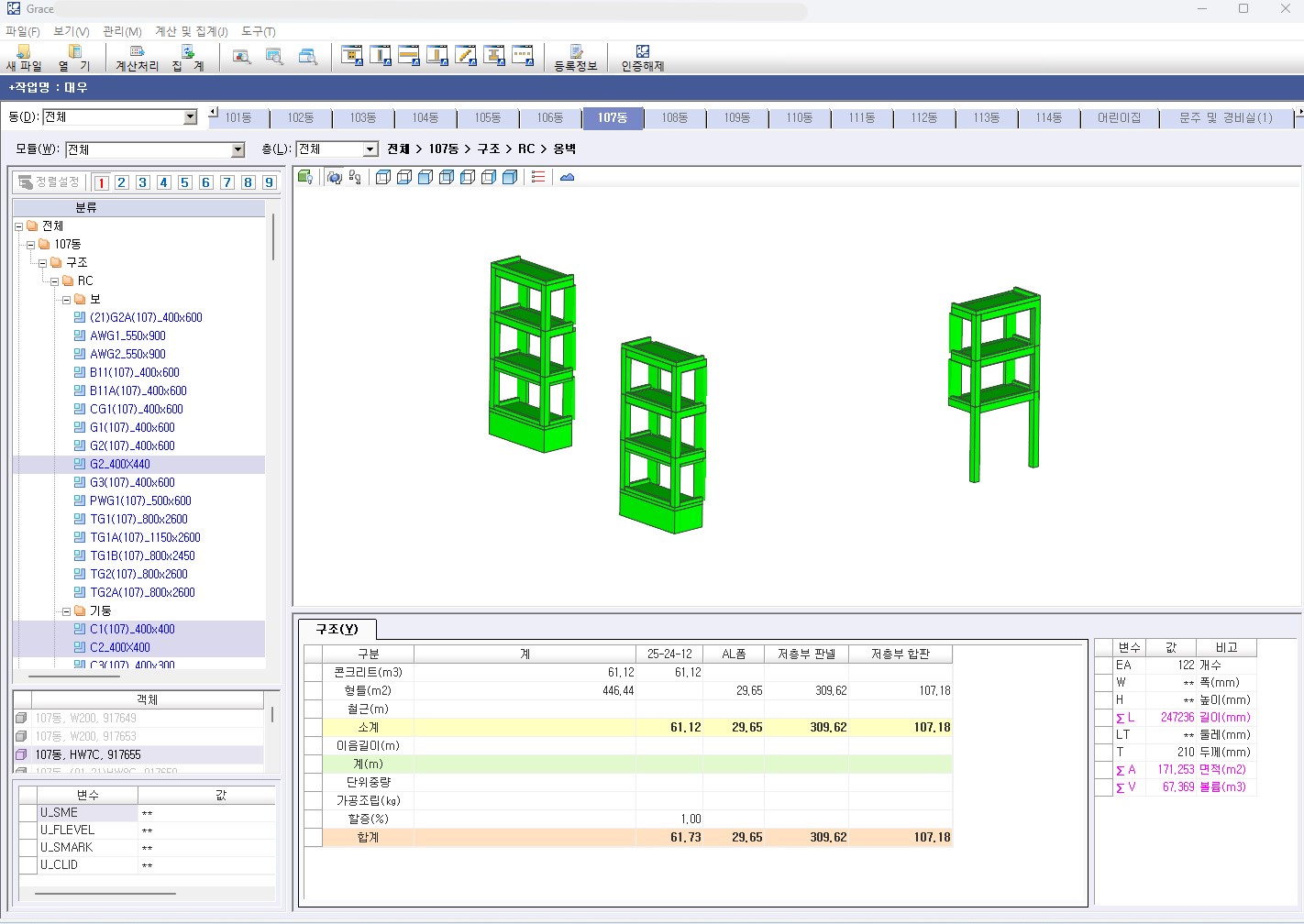This screenshot has height=924, width=1304.
Task: Click the second magnifier table-search toolbar icon
Action: coord(274,56)
